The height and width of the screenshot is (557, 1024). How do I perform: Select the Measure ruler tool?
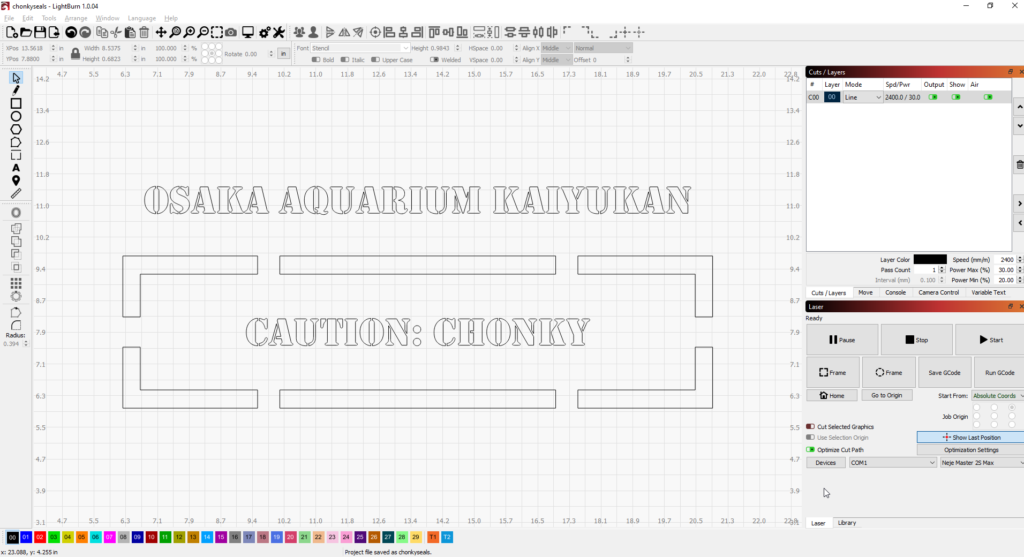tap(16, 194)
